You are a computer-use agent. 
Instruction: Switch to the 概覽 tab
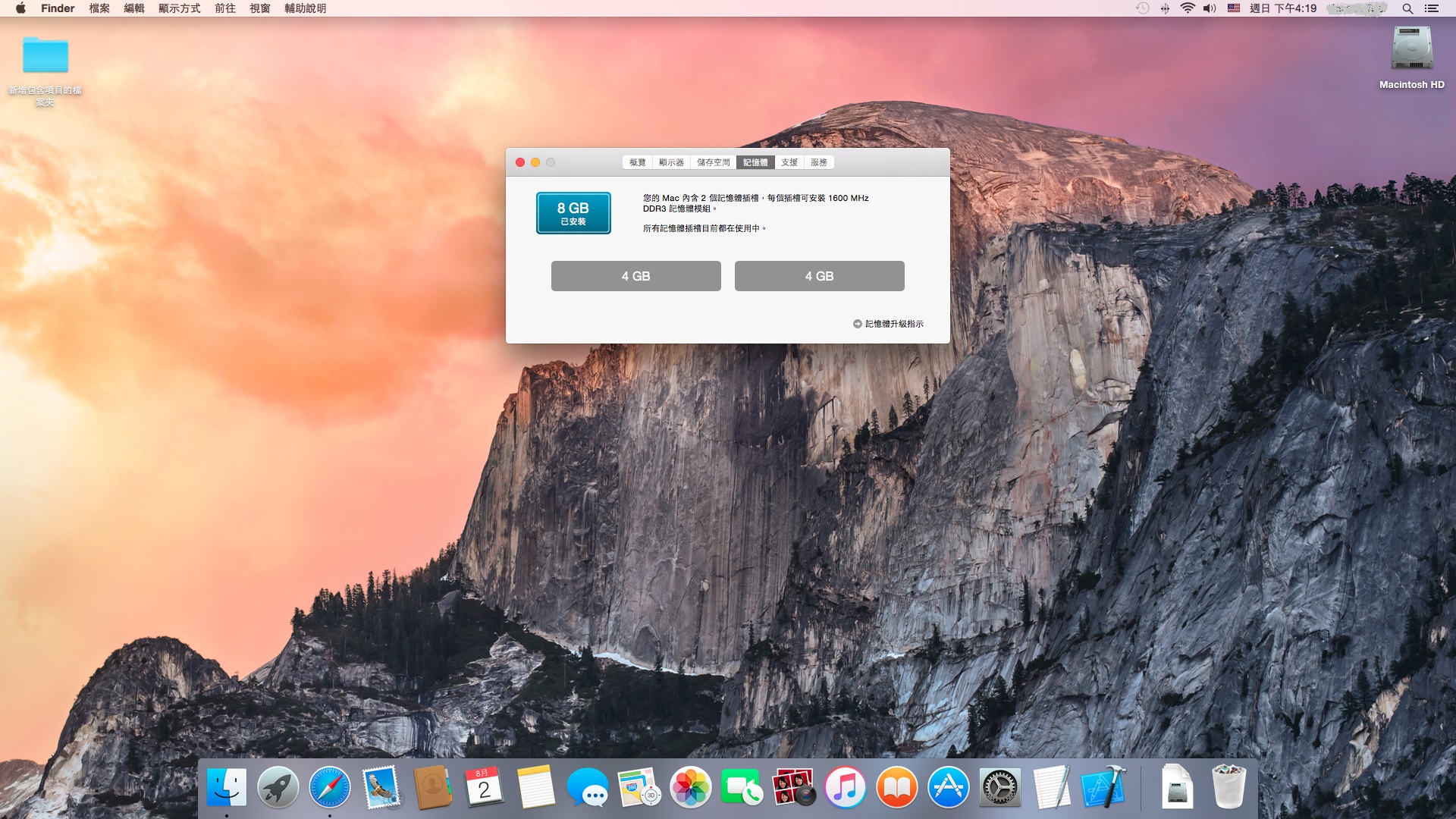point(638,162)
